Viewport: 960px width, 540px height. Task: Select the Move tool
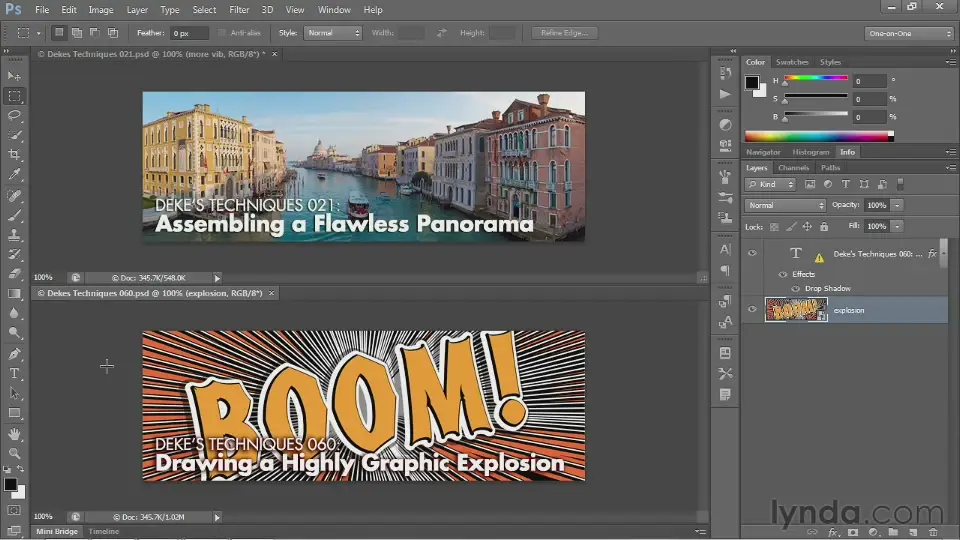pos(14,76)
